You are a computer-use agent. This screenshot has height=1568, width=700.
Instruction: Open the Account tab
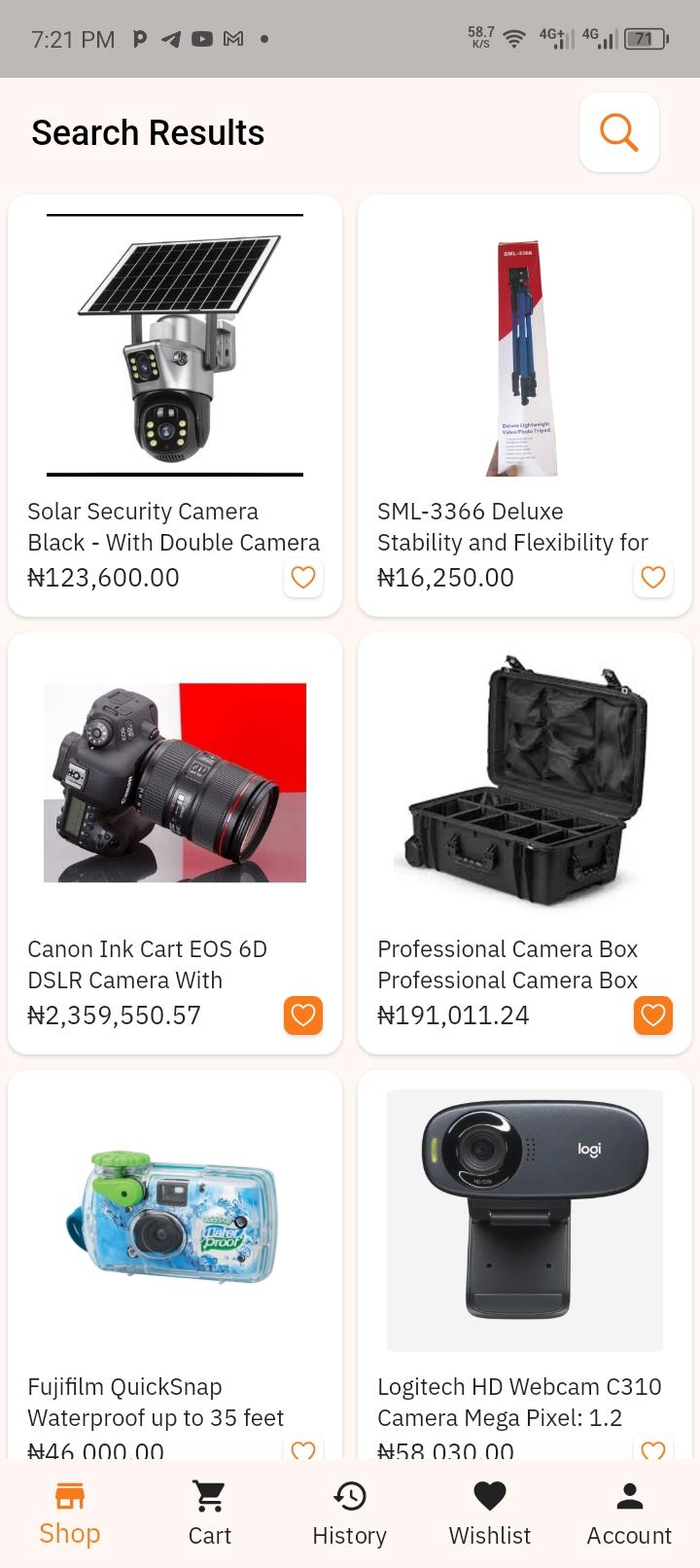[629, 1514]
